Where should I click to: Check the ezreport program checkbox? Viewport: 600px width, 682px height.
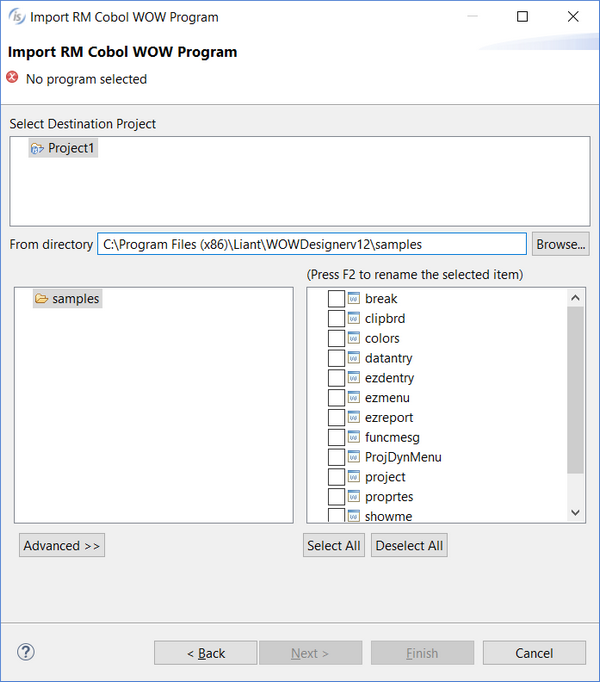(336, 418)
